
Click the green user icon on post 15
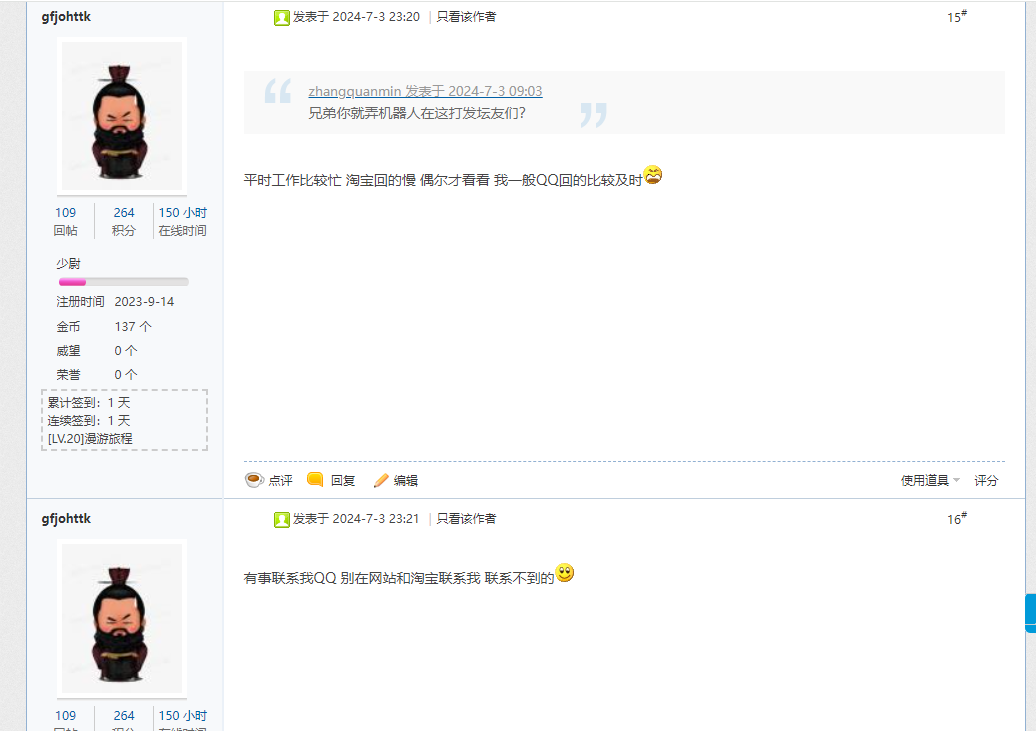281,18
